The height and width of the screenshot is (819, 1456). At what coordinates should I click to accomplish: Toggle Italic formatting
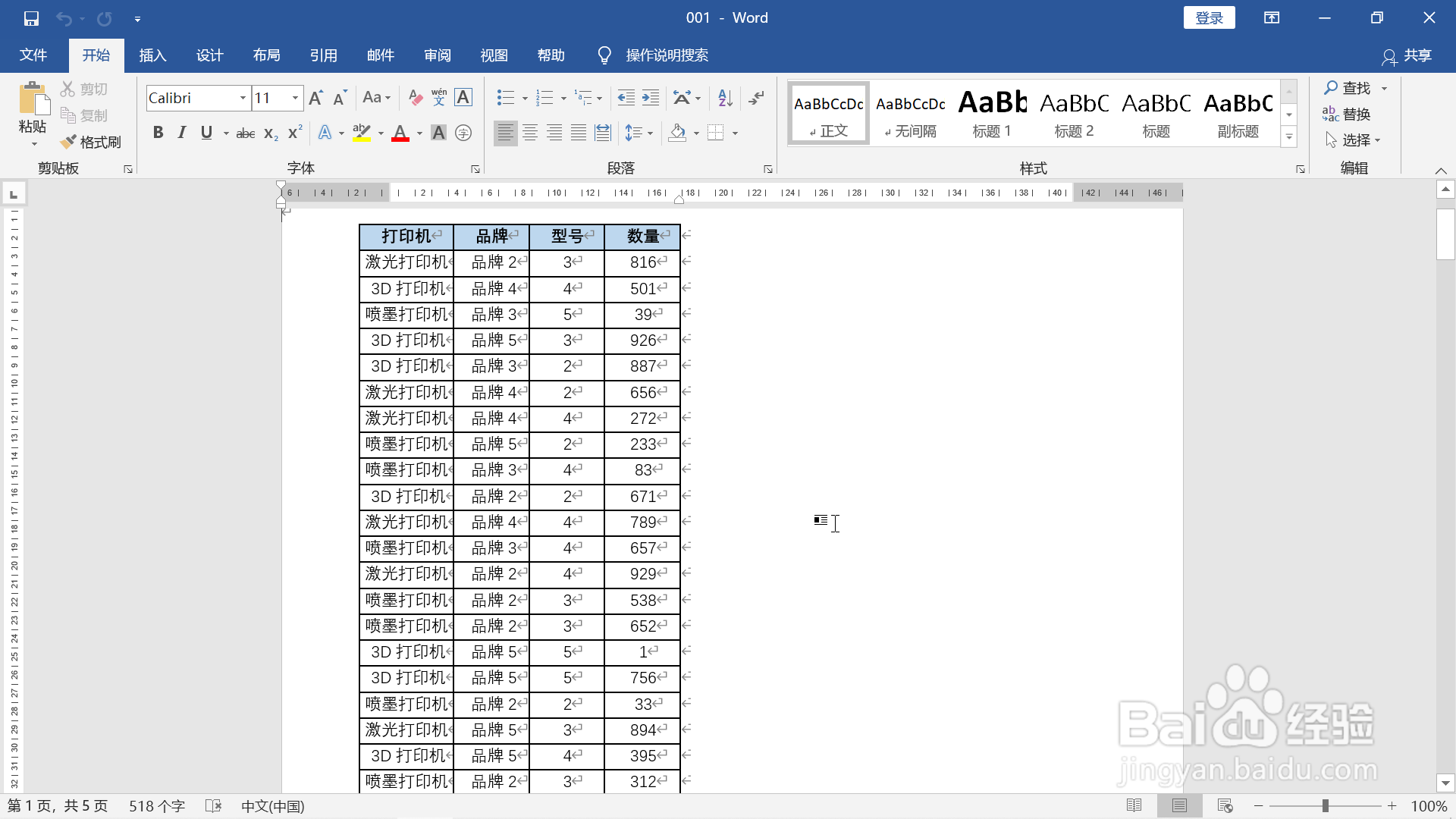coord(182,133)
